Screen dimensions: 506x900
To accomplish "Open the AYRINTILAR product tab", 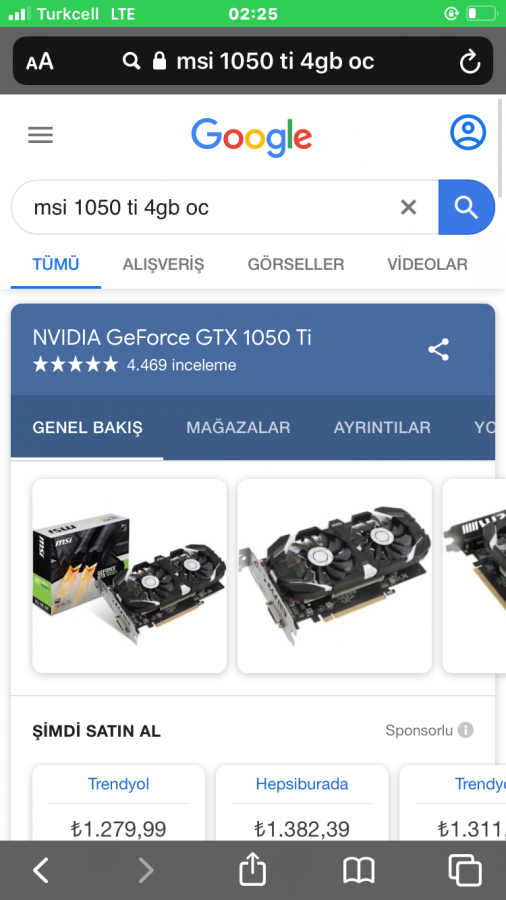I will [382, 428].
